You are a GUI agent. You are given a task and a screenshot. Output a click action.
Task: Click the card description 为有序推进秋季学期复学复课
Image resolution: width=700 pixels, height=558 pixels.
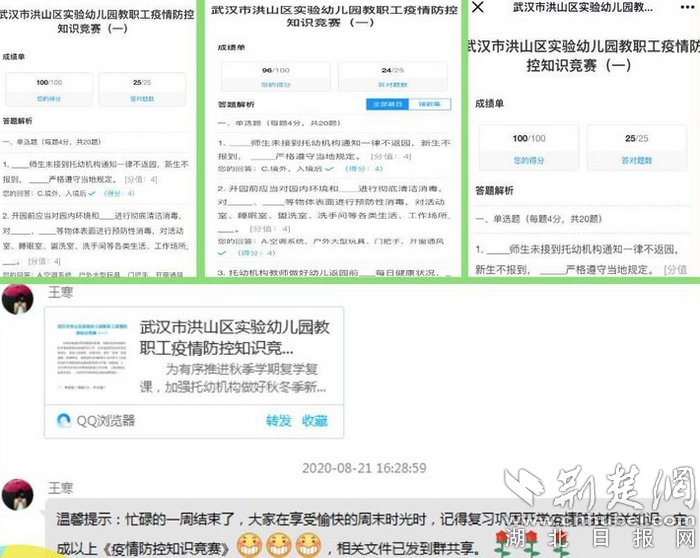point(233,378)
